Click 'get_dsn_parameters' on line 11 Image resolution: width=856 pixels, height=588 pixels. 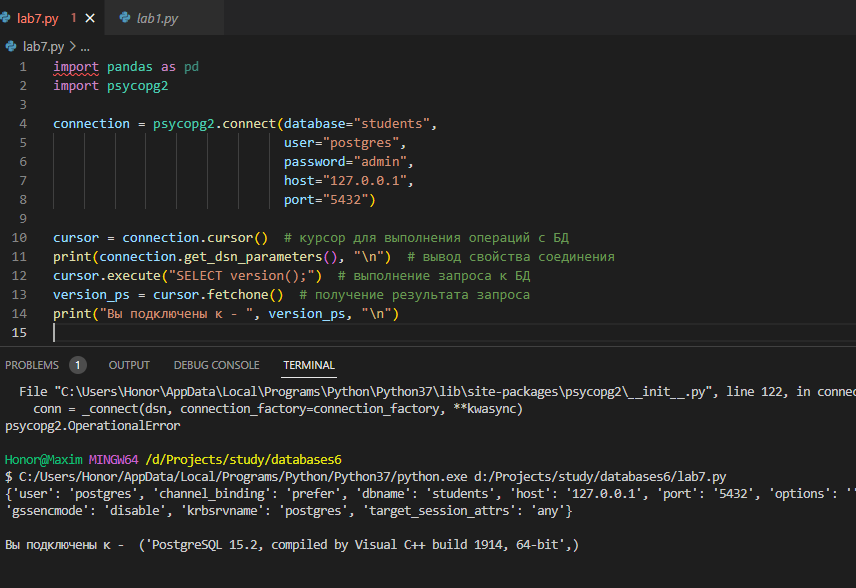tap(253, 257)
